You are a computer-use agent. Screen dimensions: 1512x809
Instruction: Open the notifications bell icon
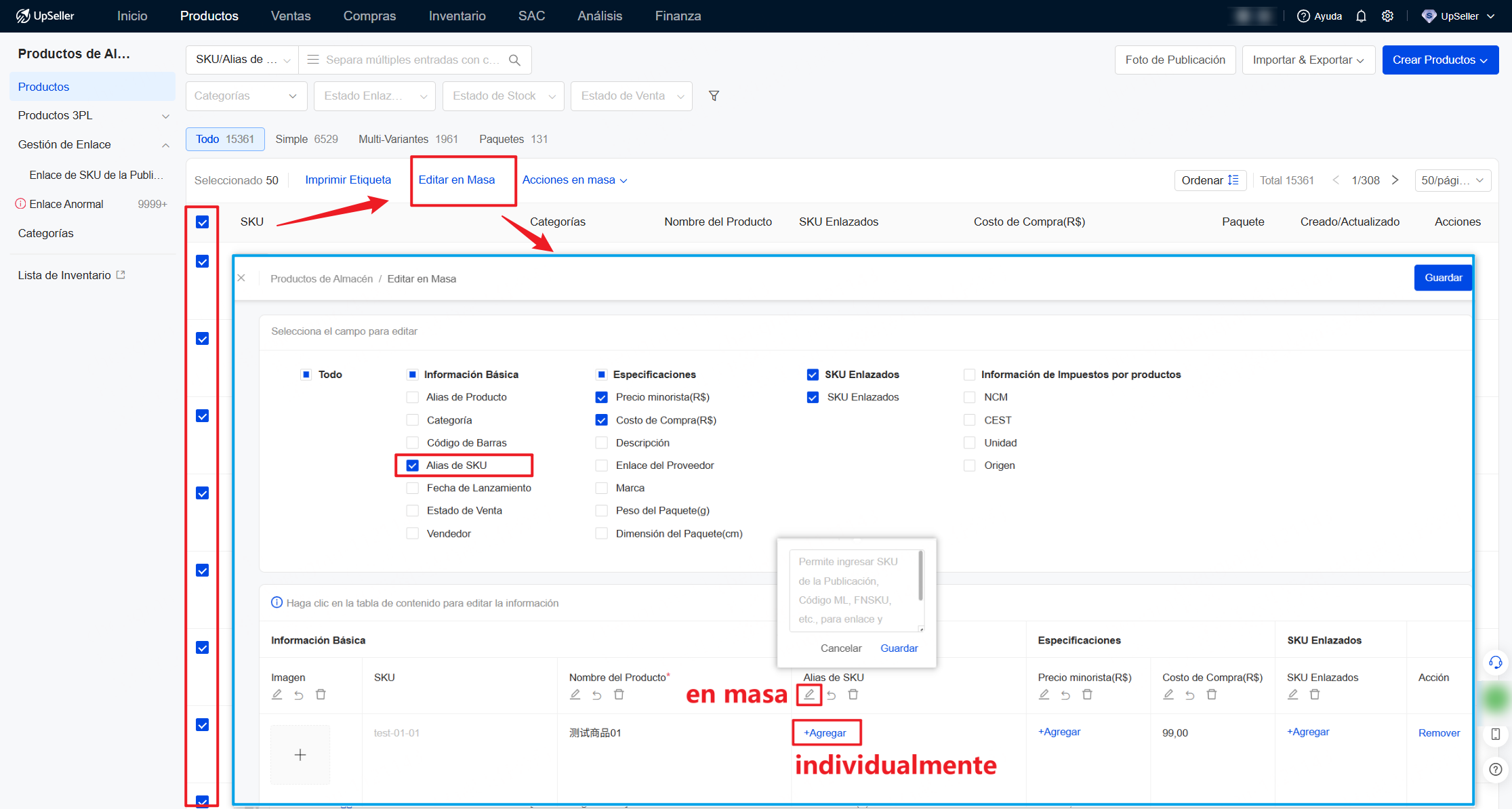[x=1361, y=16]
